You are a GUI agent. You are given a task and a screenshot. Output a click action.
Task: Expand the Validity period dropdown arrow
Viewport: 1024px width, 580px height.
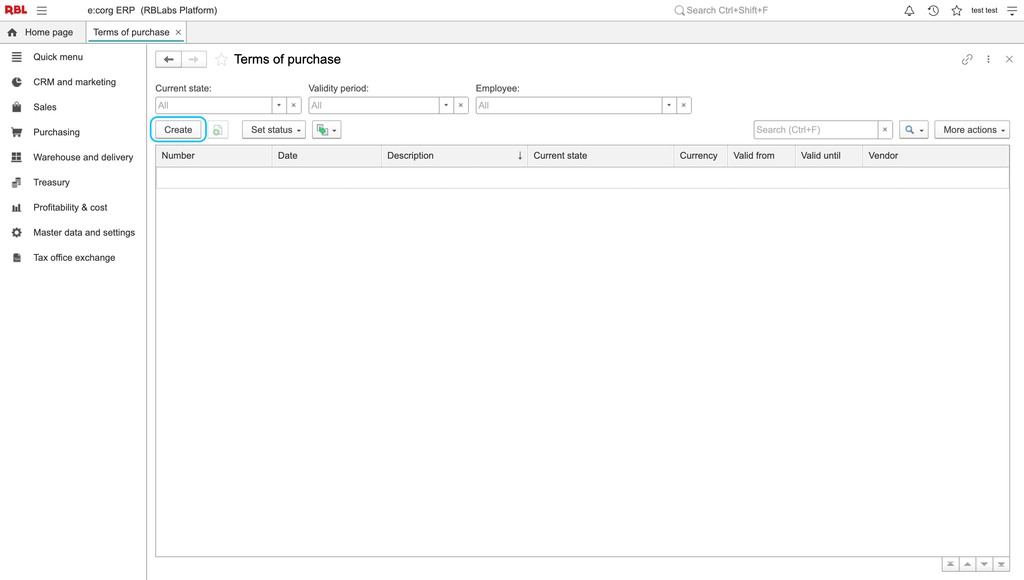(446, 105)
